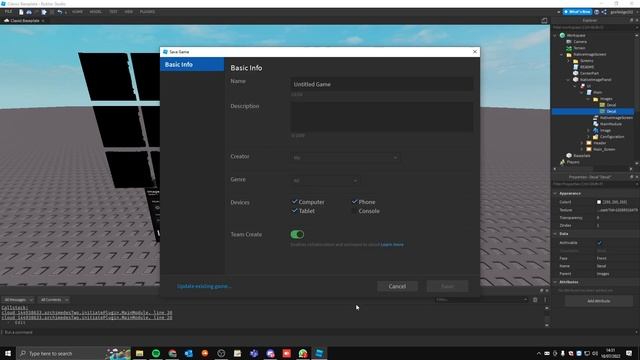This screenshot has width=640, height=360.
Task: Open the All Messages dropdown in Output
Action: 18,300
